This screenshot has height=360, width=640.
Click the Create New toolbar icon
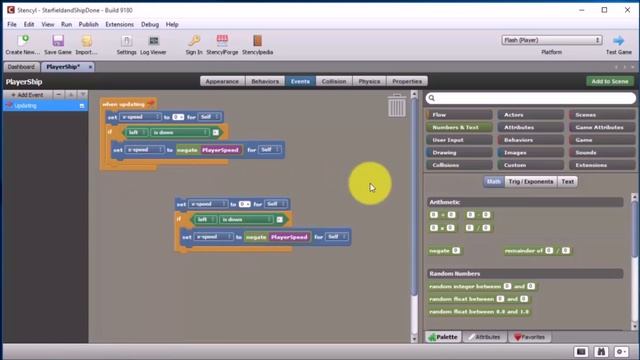(x=23, y=41)
